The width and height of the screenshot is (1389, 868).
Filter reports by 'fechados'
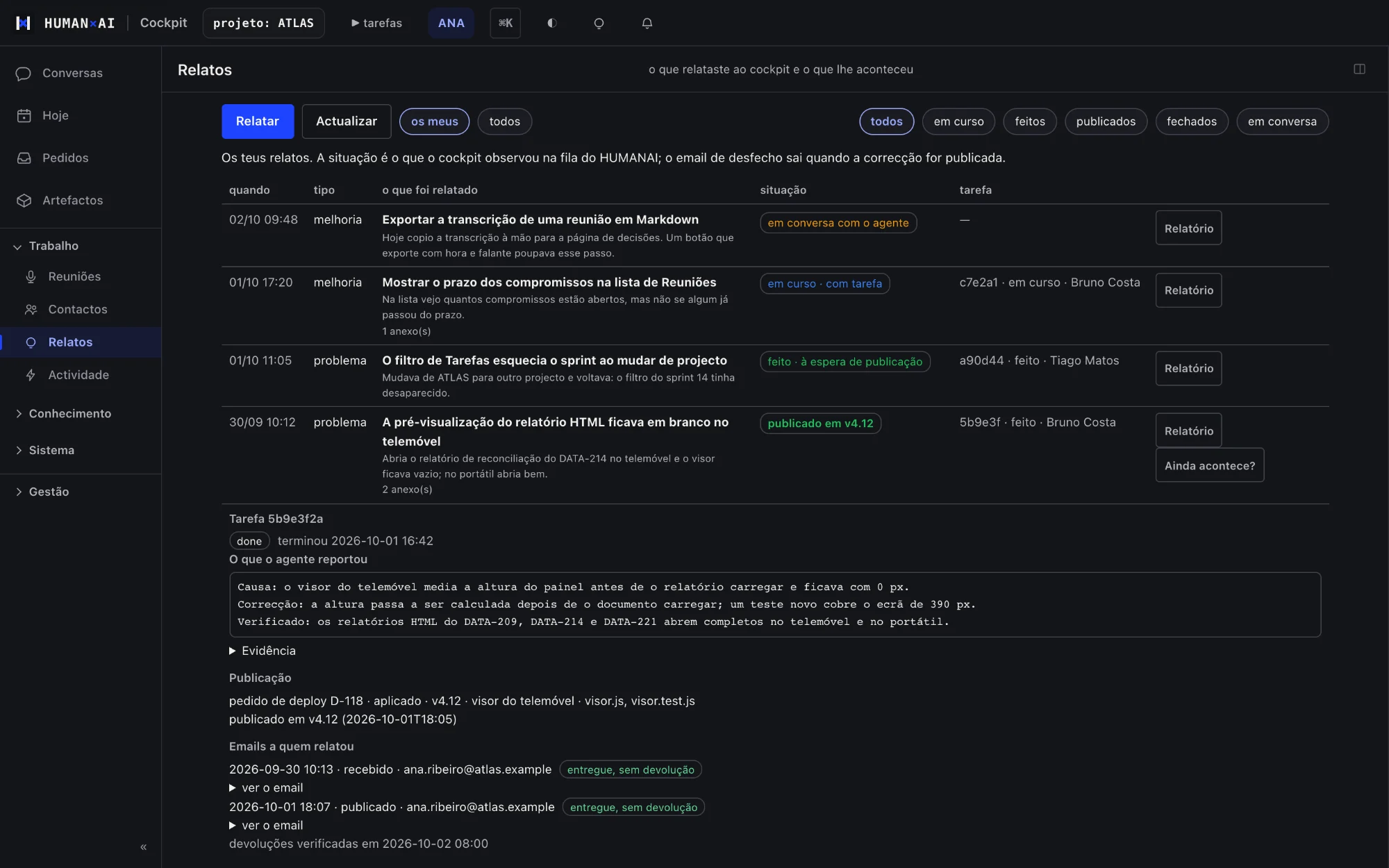coord(1191,122)
